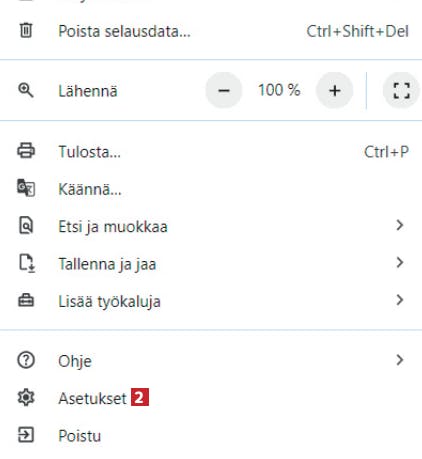Zoom in with the plus button
The image size is (422, 459).
point(334,90)
